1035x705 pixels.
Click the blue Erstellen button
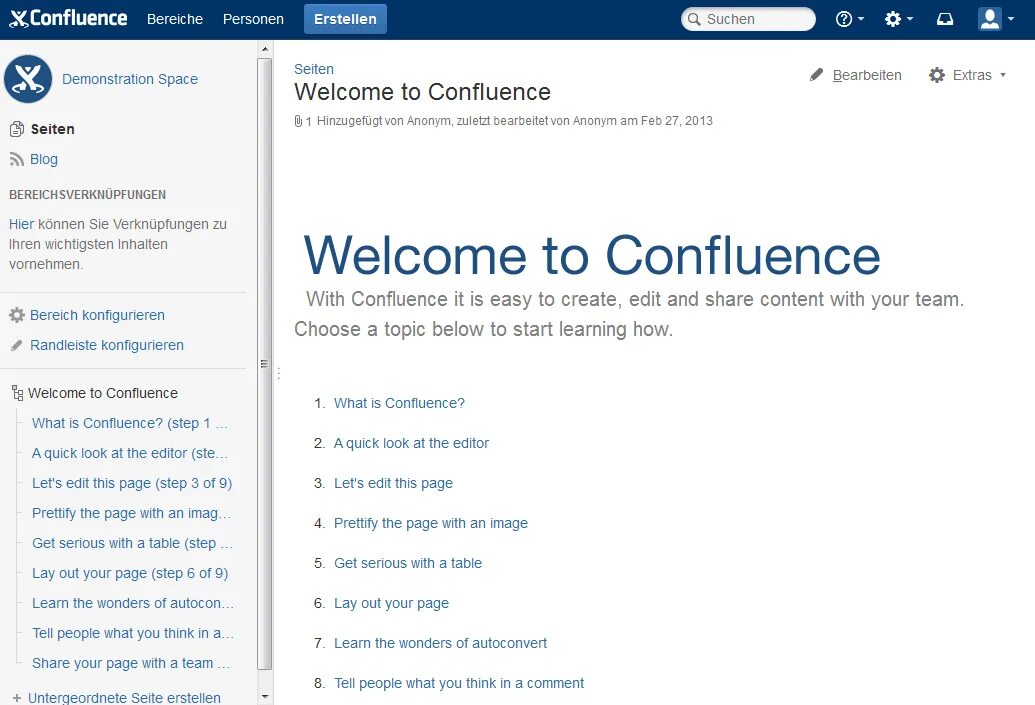point(345,18)
